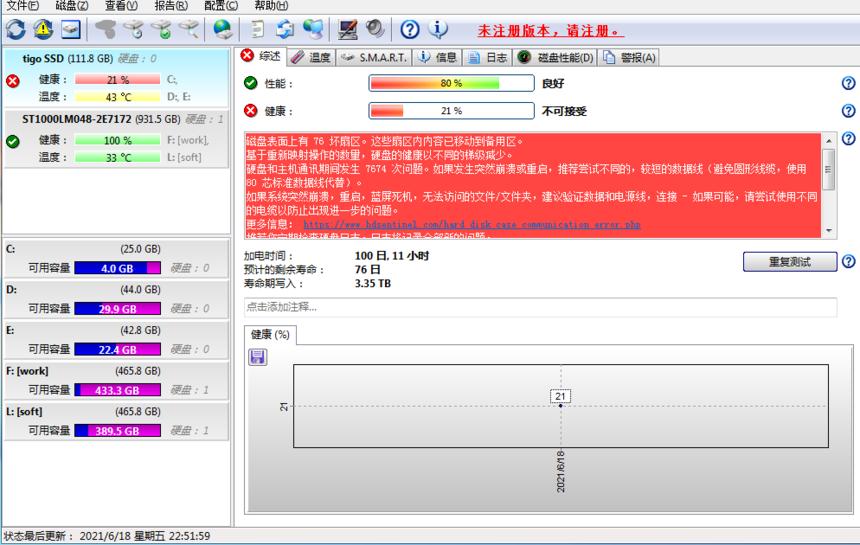Click help icon beside the 性能 bar
This screenshot has width=860, height=545.
[848, 83]
